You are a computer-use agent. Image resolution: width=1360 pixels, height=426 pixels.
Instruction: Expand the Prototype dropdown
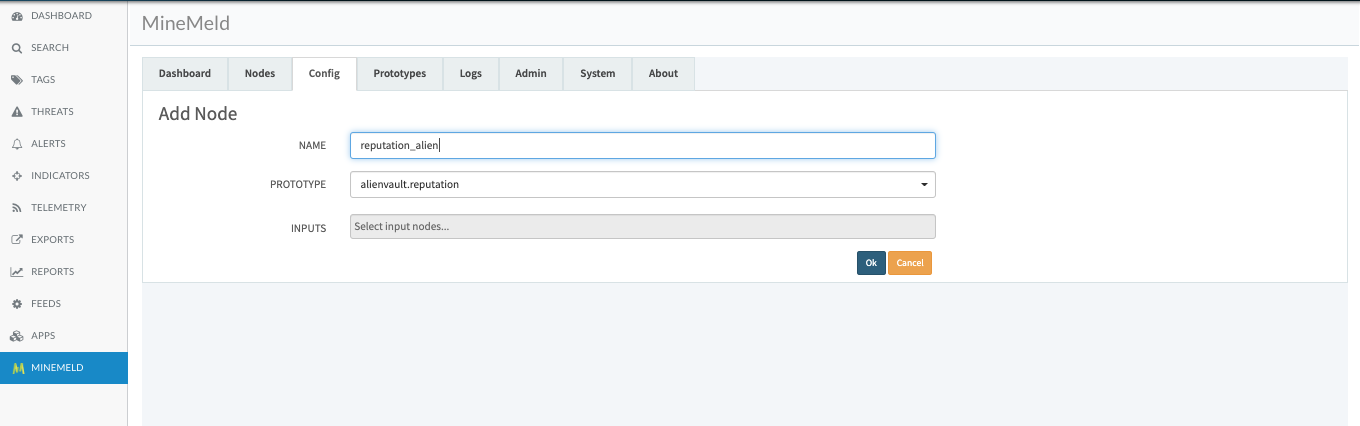tap(642, 185)
